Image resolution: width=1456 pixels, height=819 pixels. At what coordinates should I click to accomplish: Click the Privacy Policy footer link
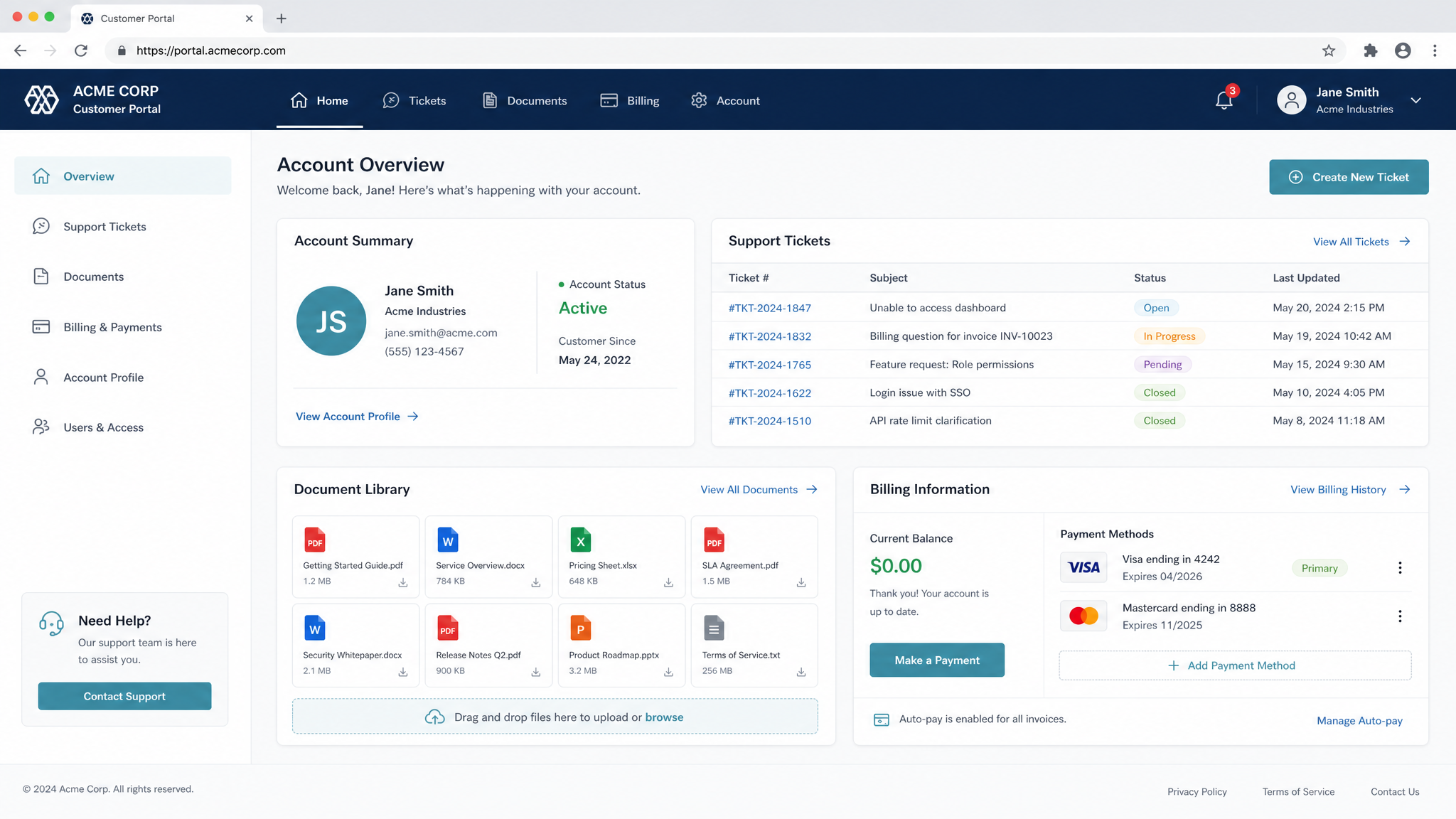[1197, 791]
